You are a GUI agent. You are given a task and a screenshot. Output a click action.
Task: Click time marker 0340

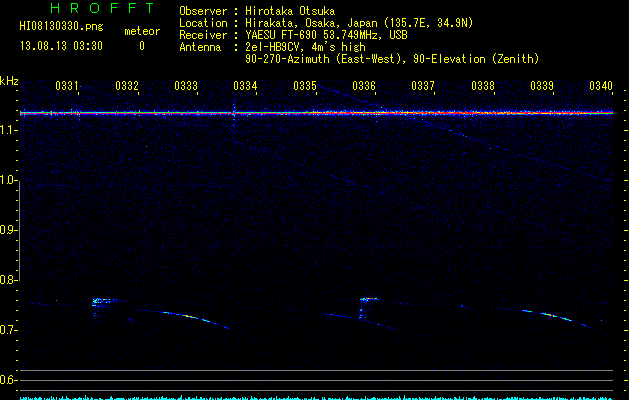pos(601,86)
